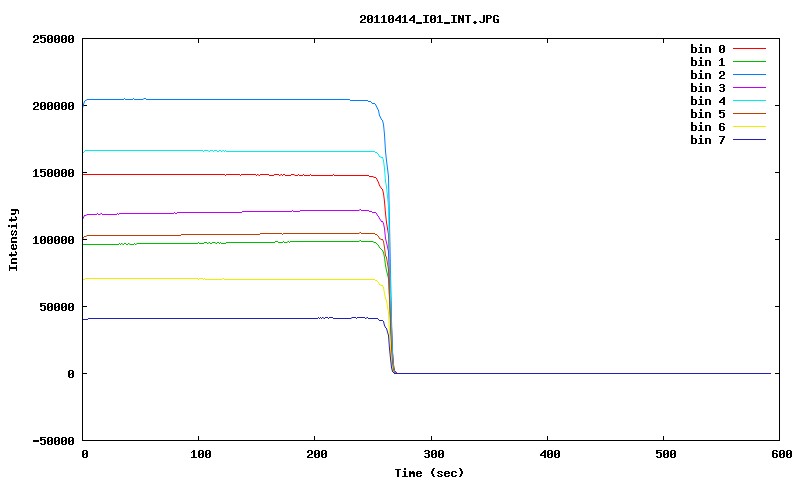Click the 250000 y-axis tick label
This screenshot has width=800, height=480.
(x=53, y=39)
